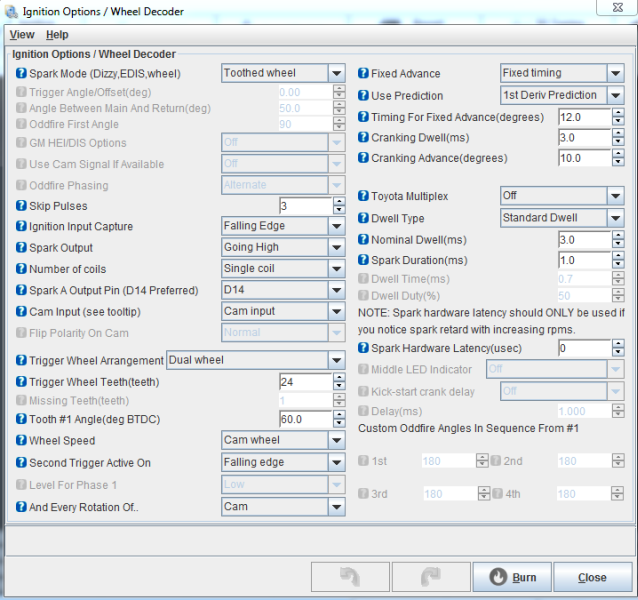Click help icon next to Skip Pulses
The width and height of the screenshot is (638, 600).
click(22, 206)
